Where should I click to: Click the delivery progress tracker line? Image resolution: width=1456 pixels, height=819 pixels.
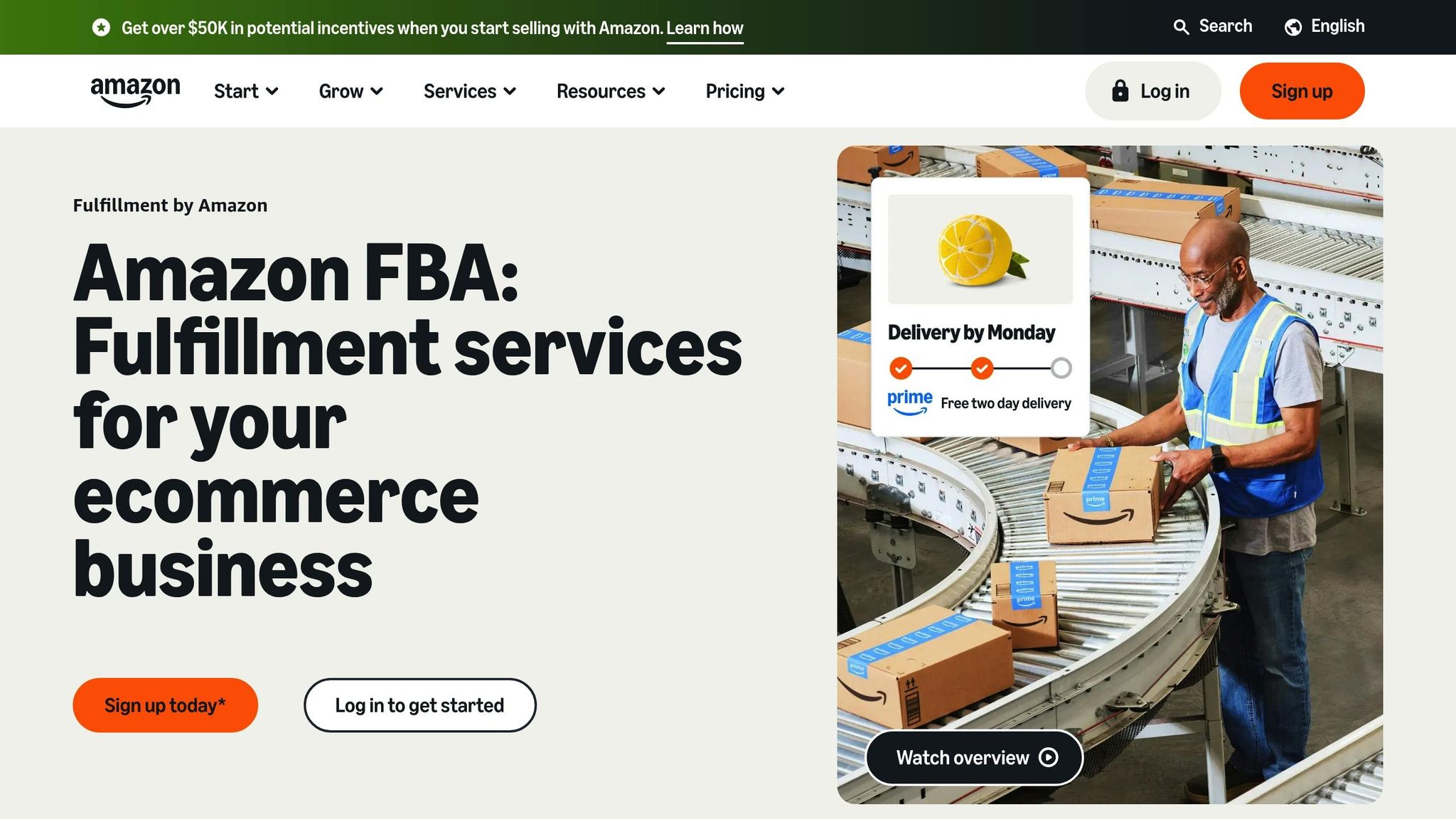[942, 368]
